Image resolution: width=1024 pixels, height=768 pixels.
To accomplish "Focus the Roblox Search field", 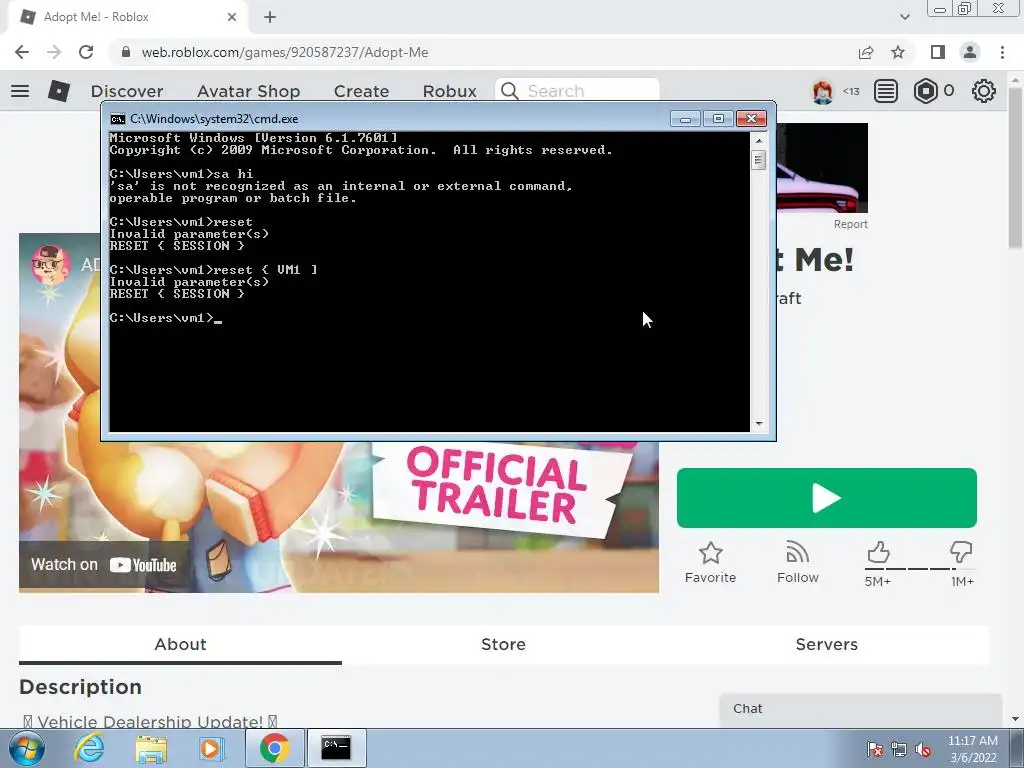I will pos(577,91).
